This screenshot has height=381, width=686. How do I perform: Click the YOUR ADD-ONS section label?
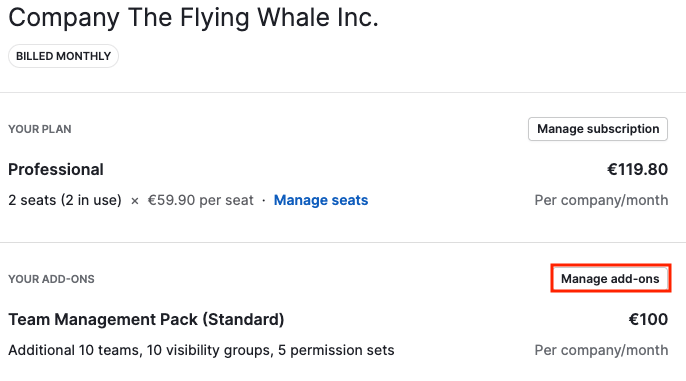pyautogui.click(x=51, y=279)
